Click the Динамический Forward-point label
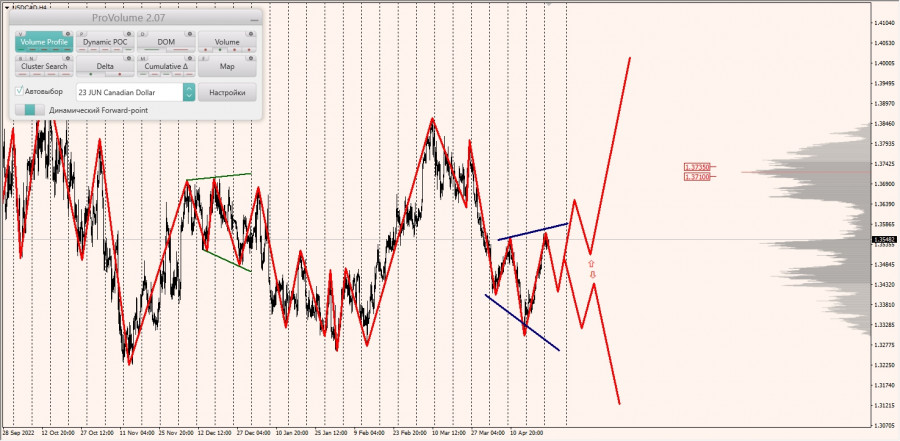 click(x=99, y=110)
